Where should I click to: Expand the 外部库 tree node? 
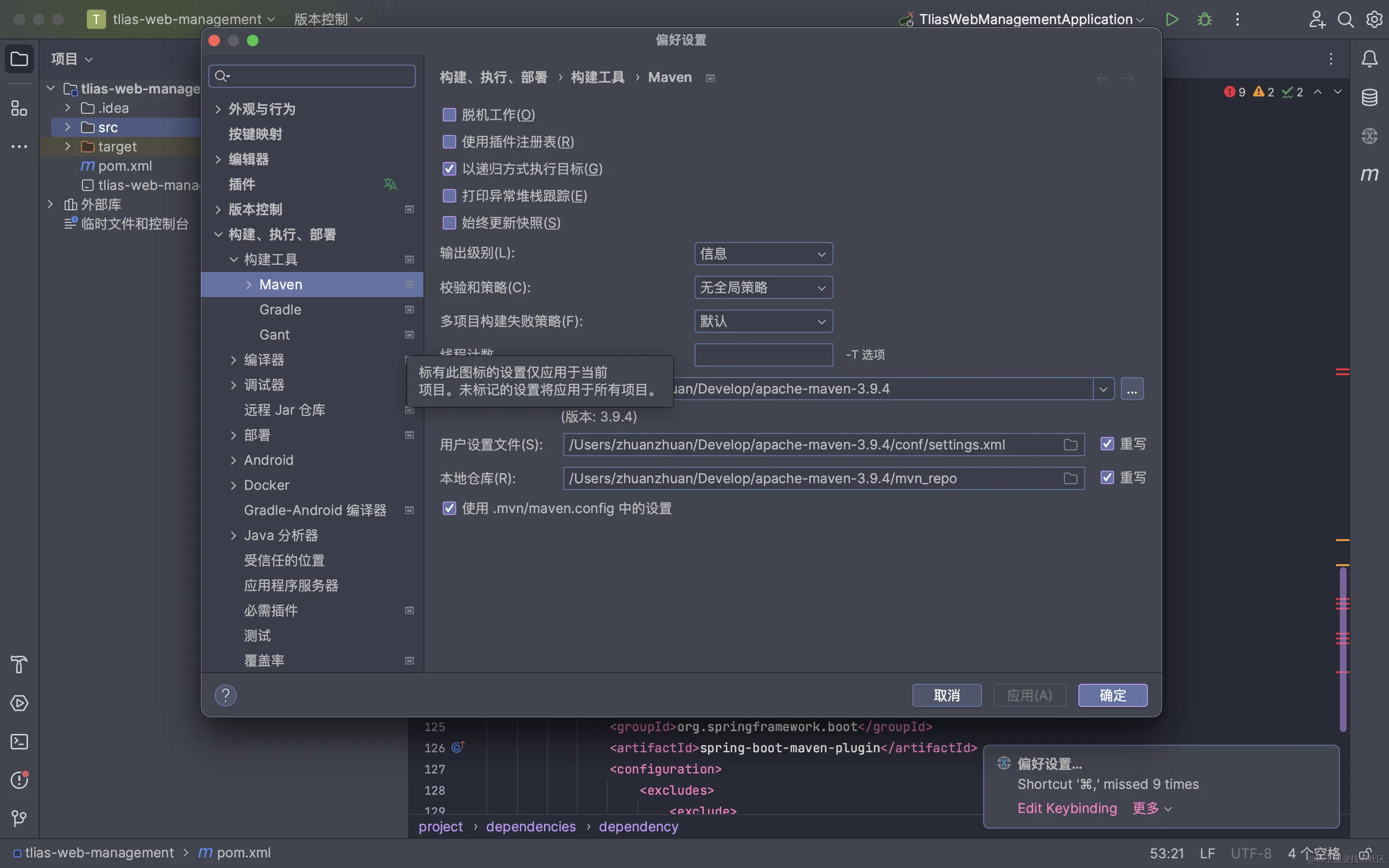pos(51,204)
